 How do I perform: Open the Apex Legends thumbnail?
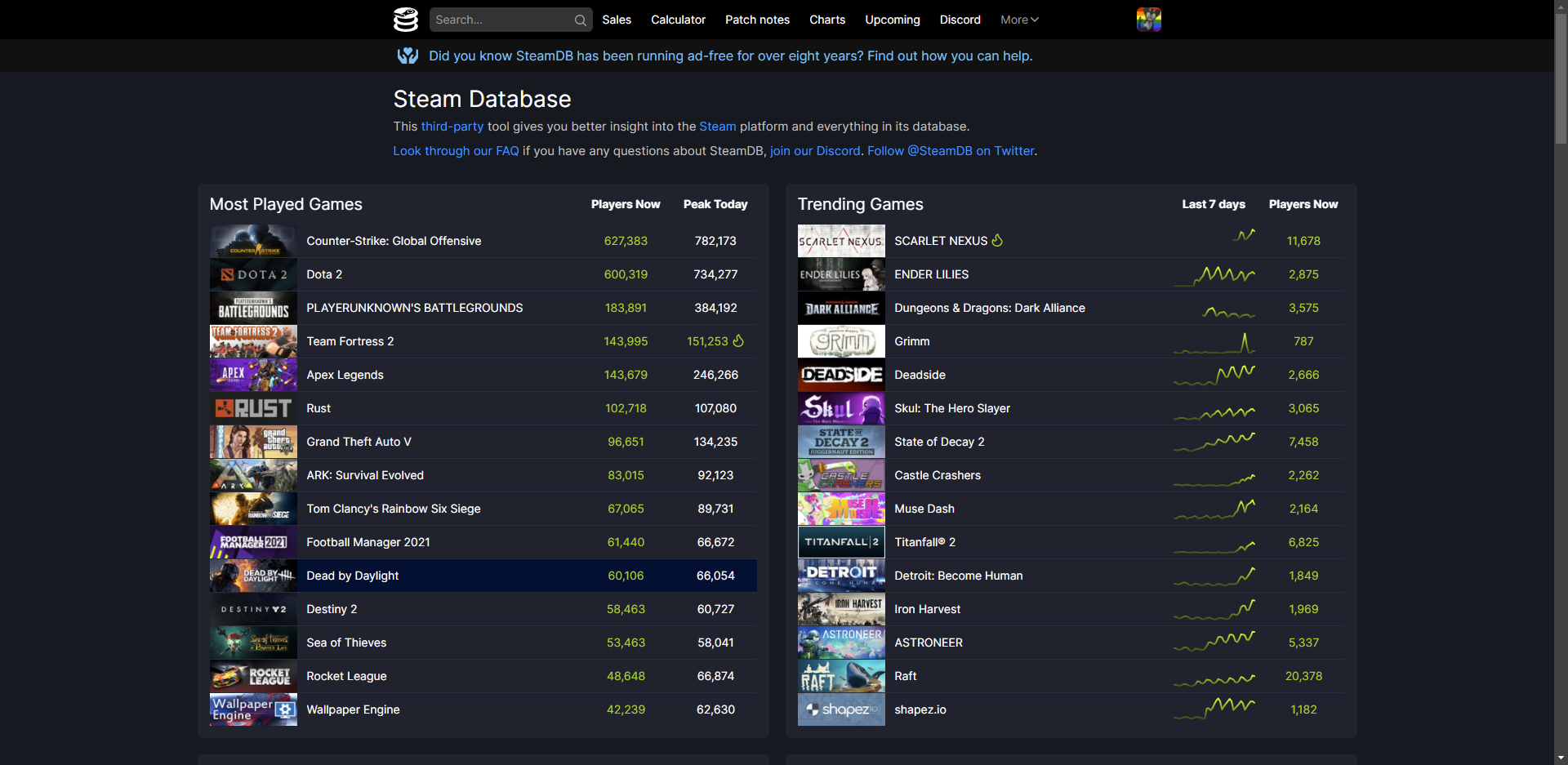coord(253,375)
